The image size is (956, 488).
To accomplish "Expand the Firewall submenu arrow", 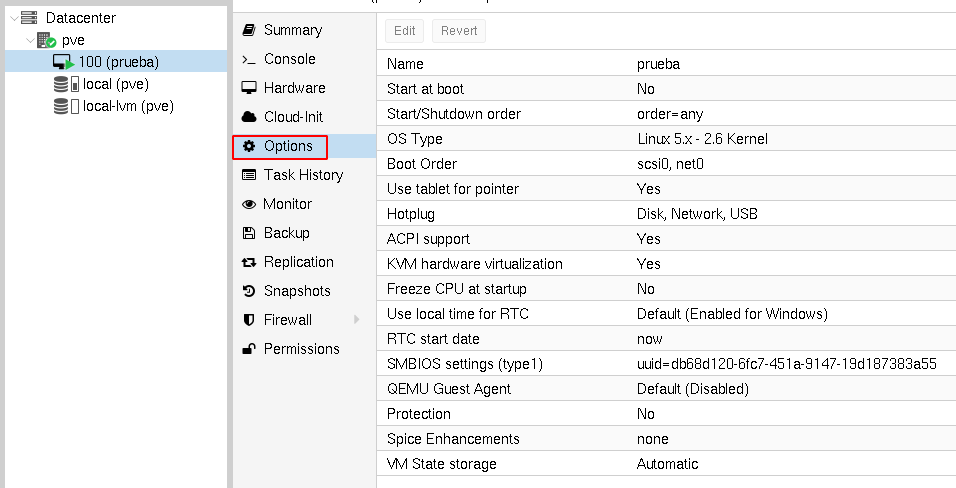I will click(357, 320).
